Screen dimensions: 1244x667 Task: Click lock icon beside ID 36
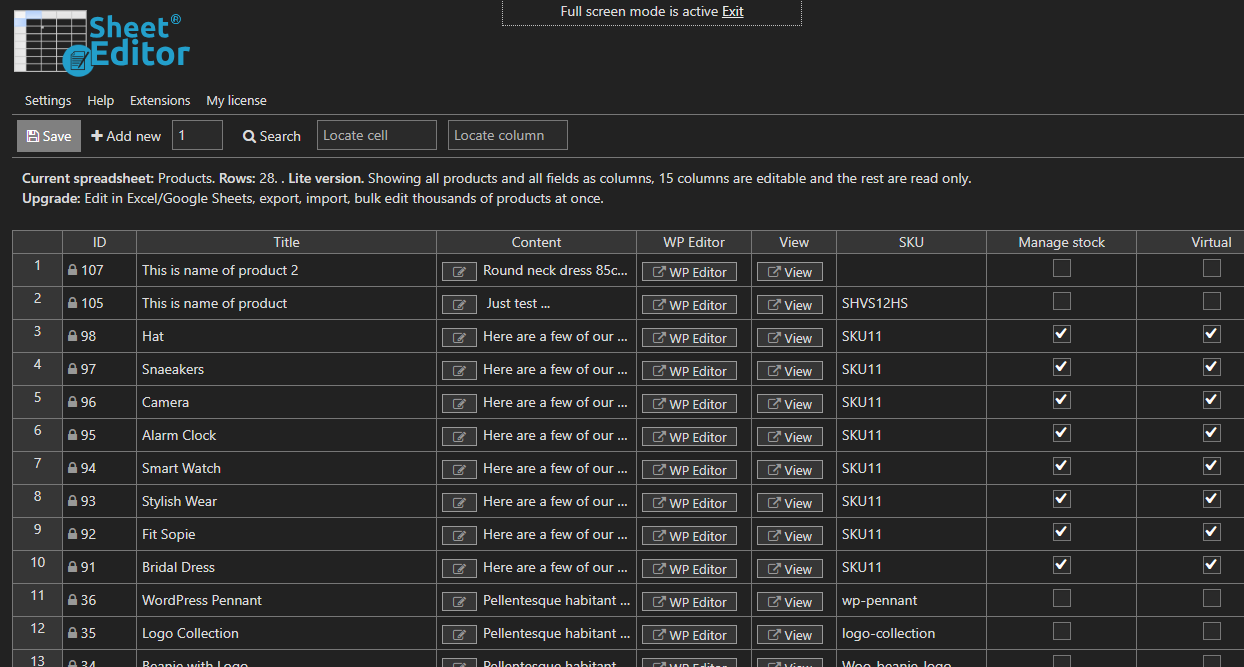click(72, 600)
